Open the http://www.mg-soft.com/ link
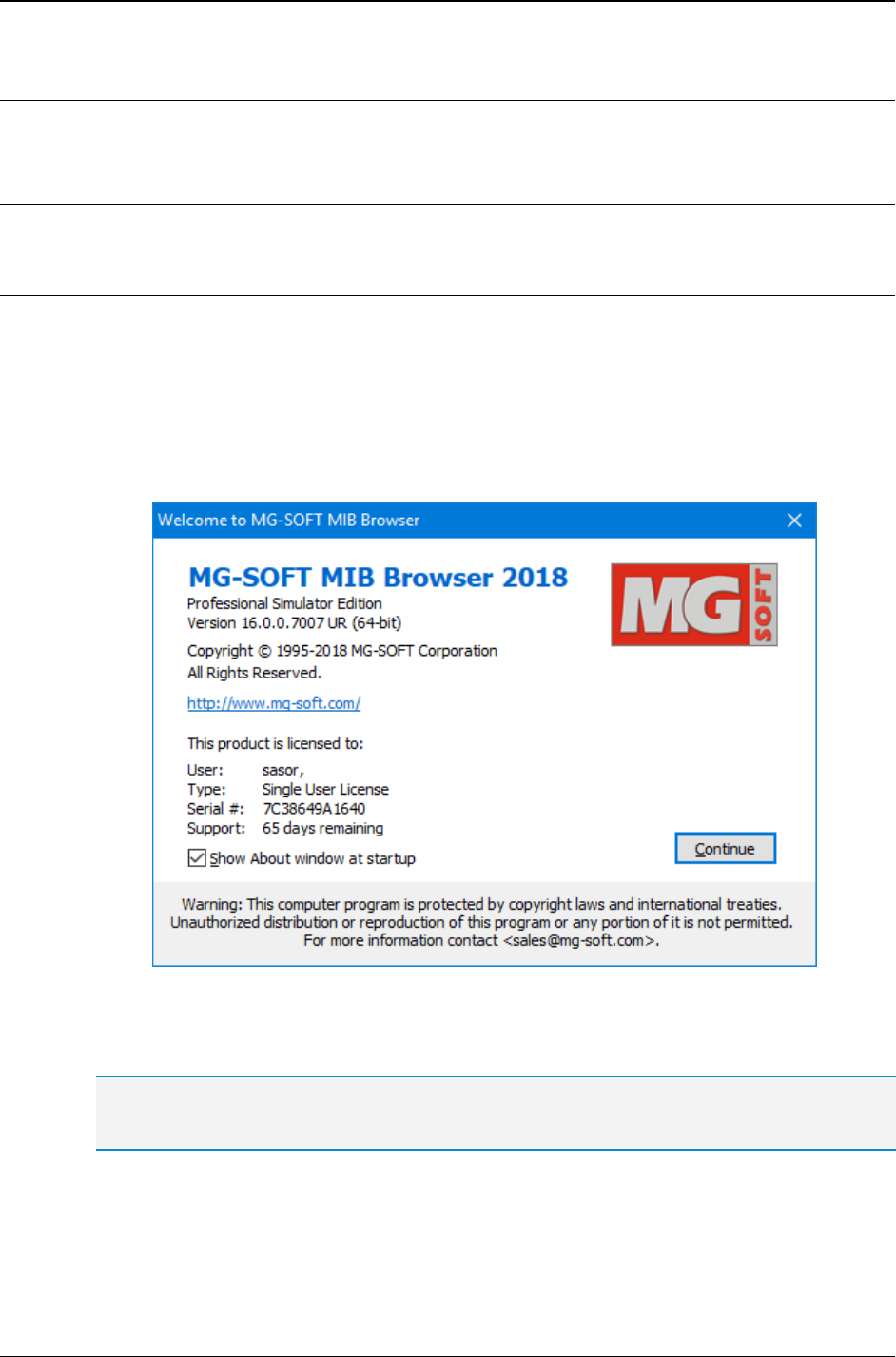This screenshot has width=896, height=1357. 274,703
